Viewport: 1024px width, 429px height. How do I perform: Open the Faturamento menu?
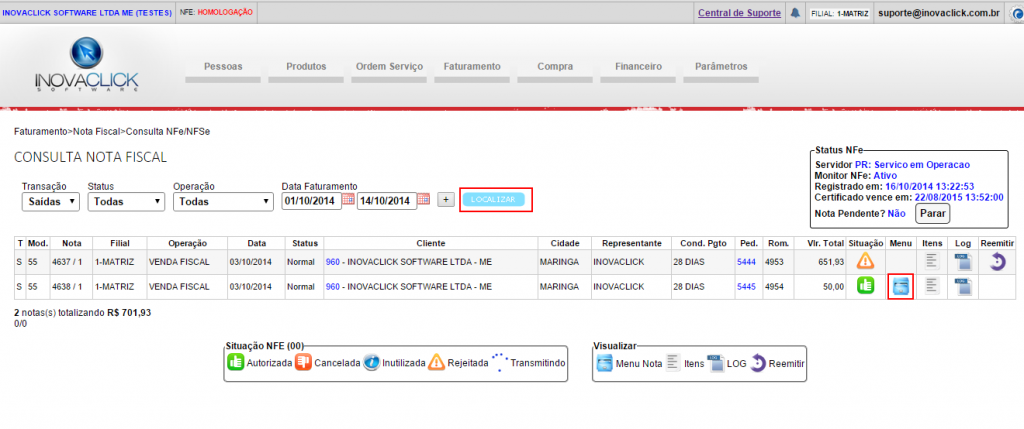tap(471, 66)
